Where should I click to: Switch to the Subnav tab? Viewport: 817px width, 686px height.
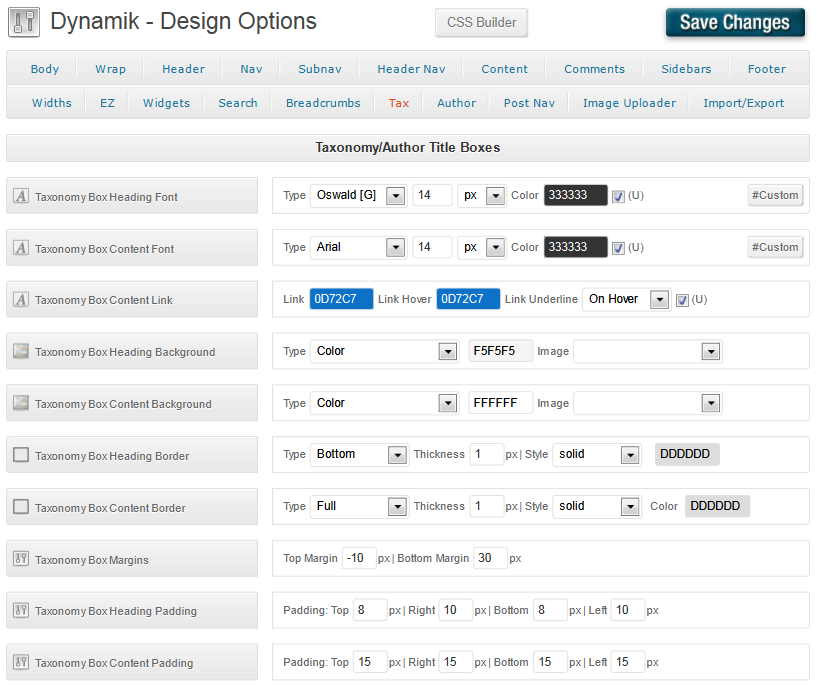320,69
